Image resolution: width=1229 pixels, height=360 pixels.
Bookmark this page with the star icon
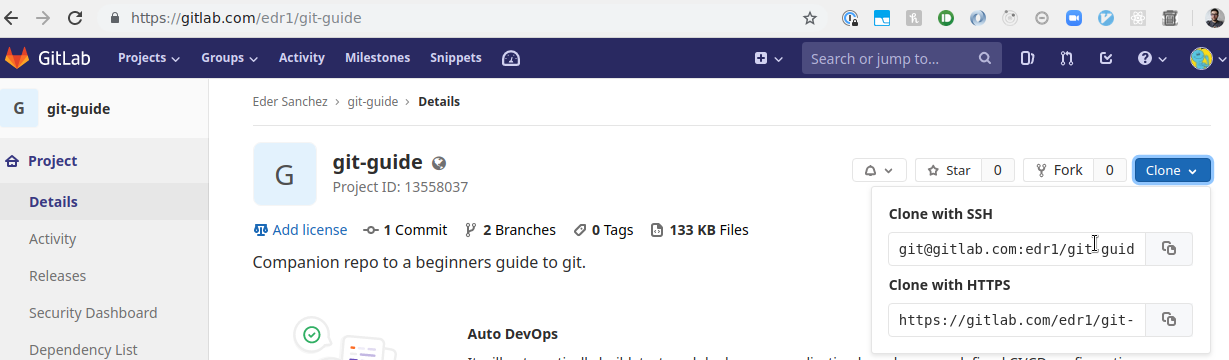[x=810, y=18]
